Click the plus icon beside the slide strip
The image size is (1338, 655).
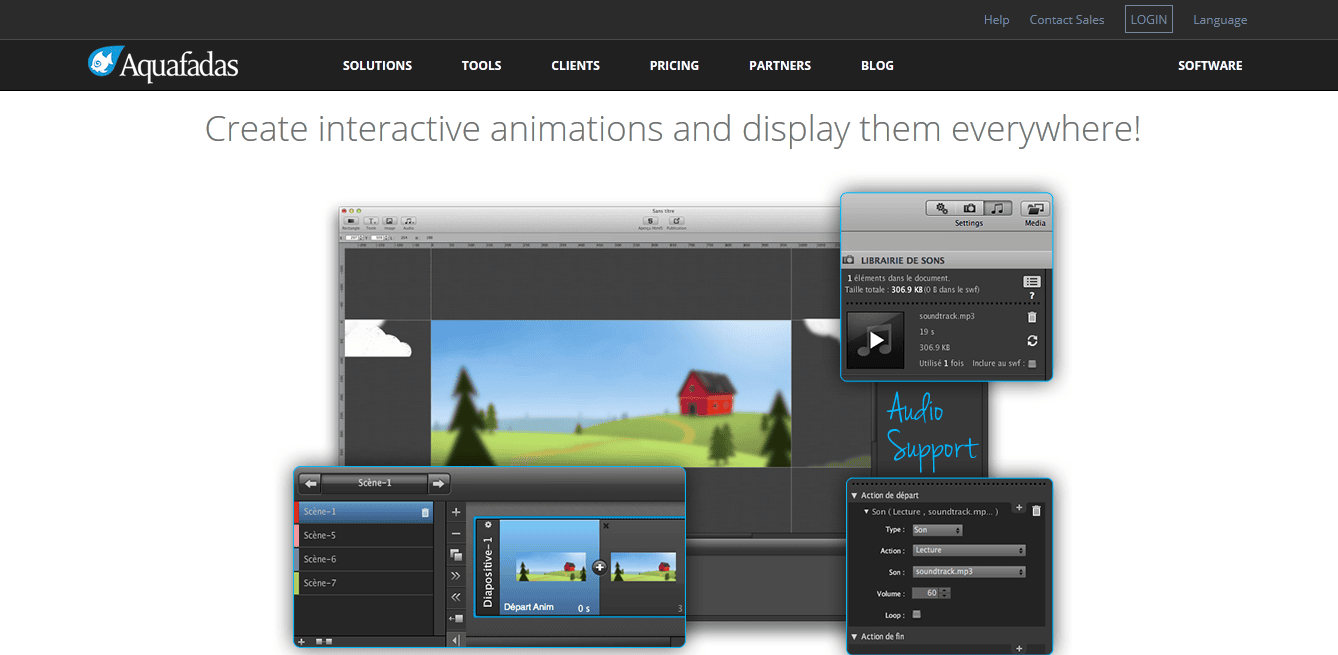coord(456,512)
